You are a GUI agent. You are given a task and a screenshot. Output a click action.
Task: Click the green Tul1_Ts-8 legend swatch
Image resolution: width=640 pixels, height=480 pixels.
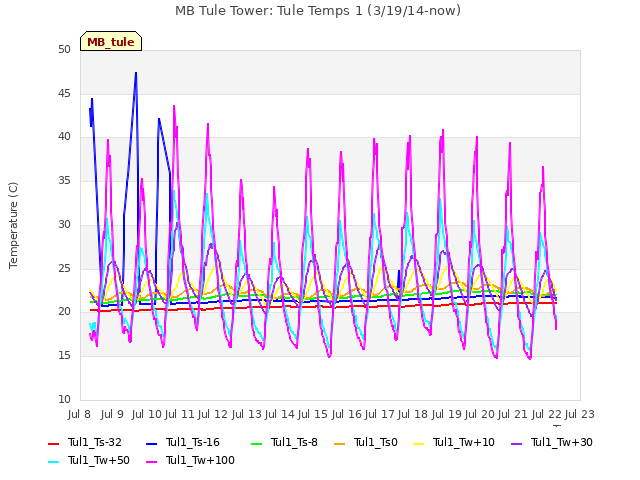point(256,443)
